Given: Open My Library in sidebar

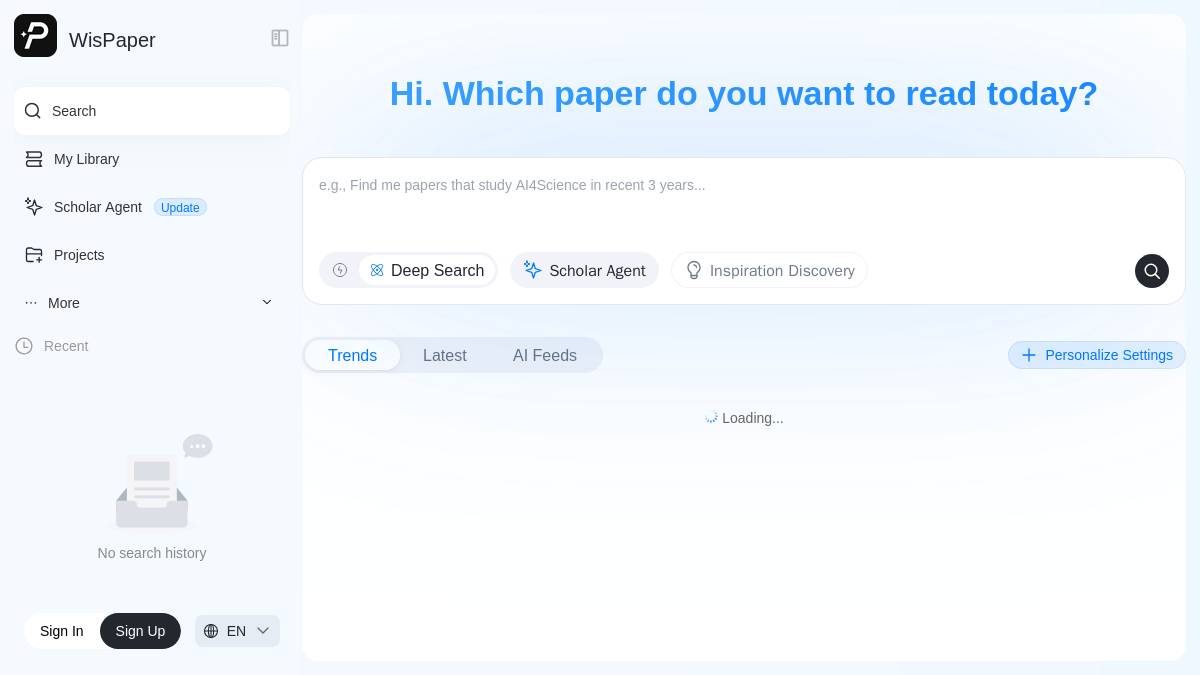Looking at the screenshot, I should pos(152,159).
